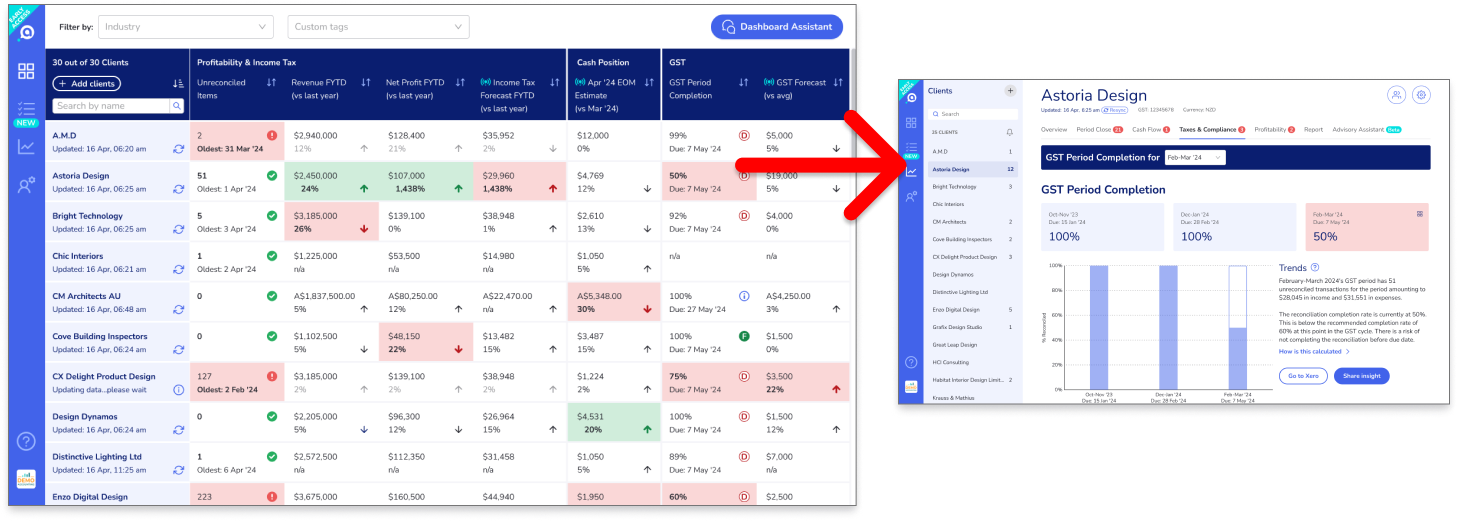Toggle sort on GST Period Completion column
Screen dimensions: 1458x521
[745, 82]
